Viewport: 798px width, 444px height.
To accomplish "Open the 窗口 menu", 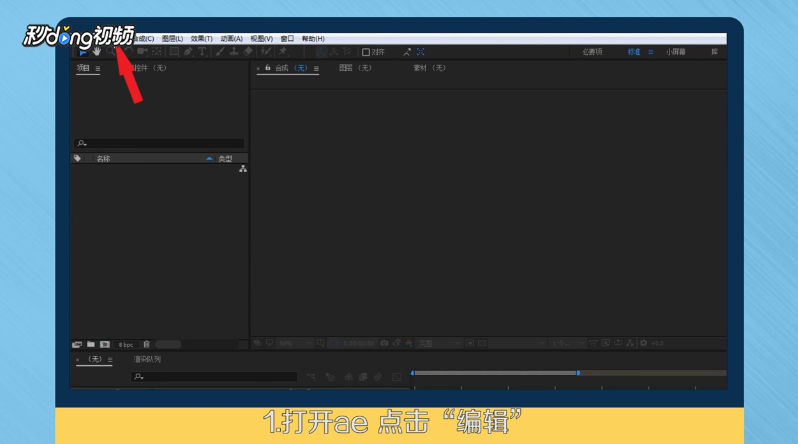I will [287, 39].
